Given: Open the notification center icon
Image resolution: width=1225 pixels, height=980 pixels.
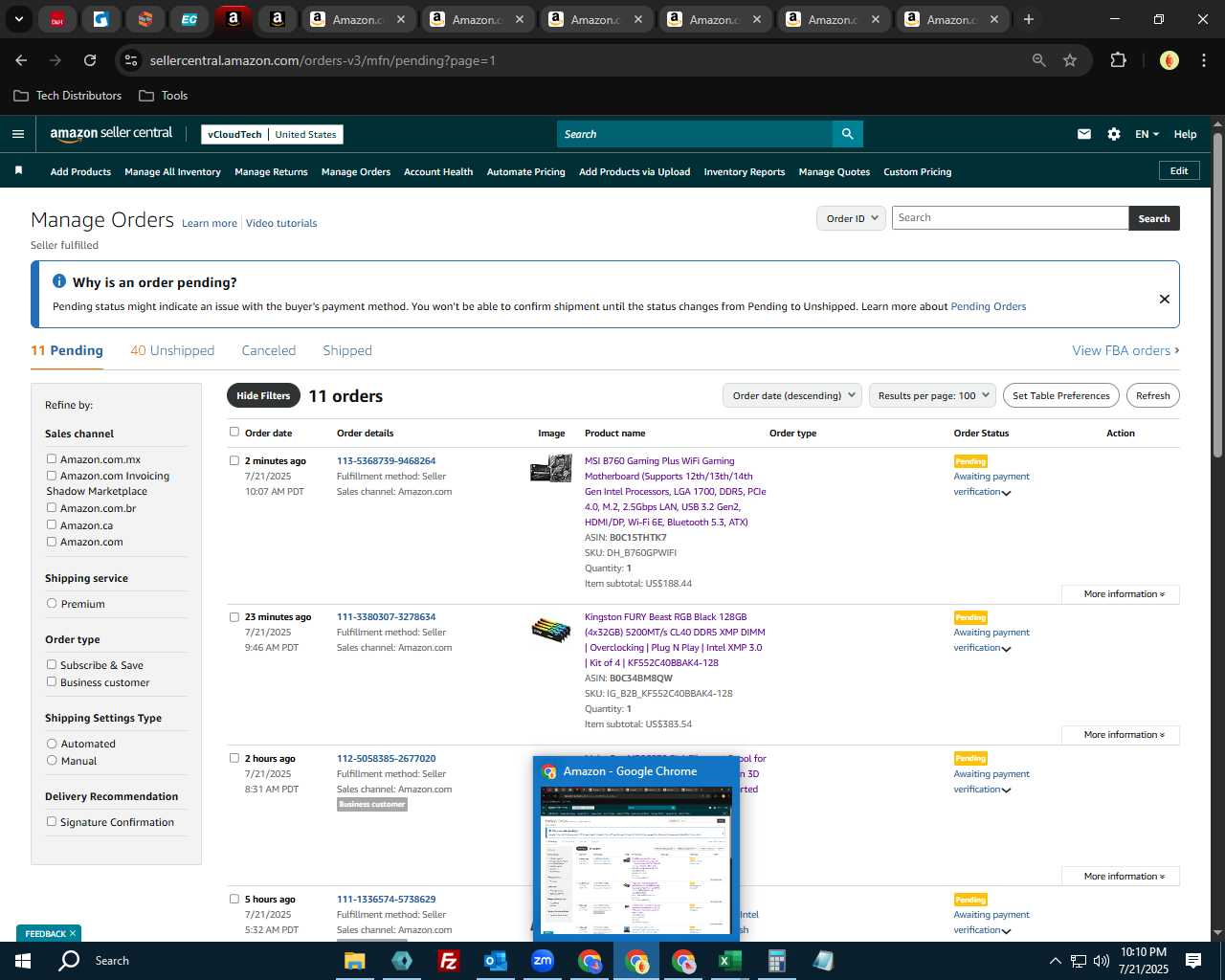Looking at the screenshot, I should coord(1193,961).
